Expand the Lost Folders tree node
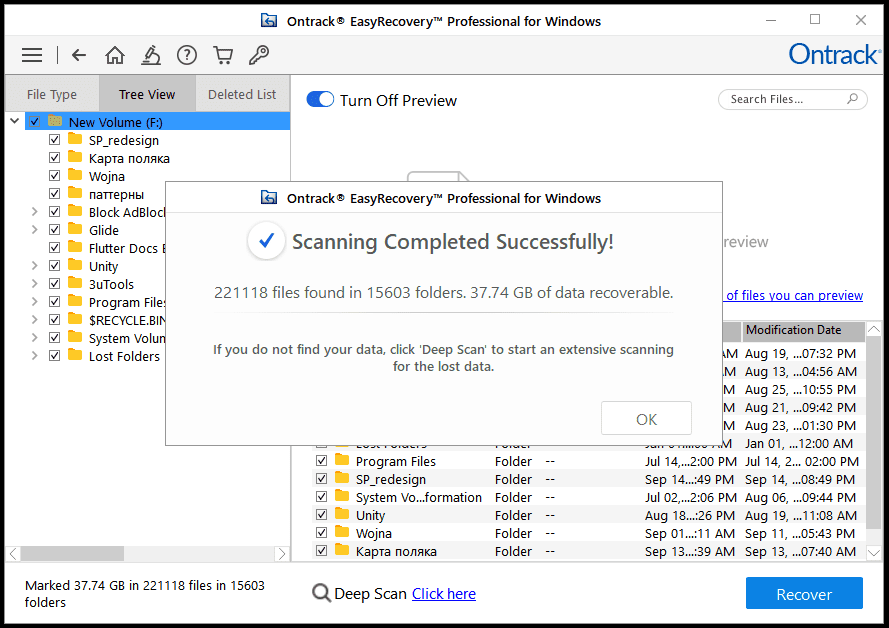Screen dimensions: 889x628 coord(35,356)
